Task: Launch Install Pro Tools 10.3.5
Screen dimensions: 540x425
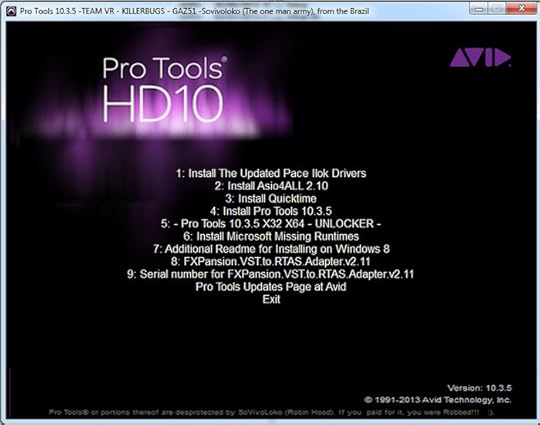Action: point(271,211)
